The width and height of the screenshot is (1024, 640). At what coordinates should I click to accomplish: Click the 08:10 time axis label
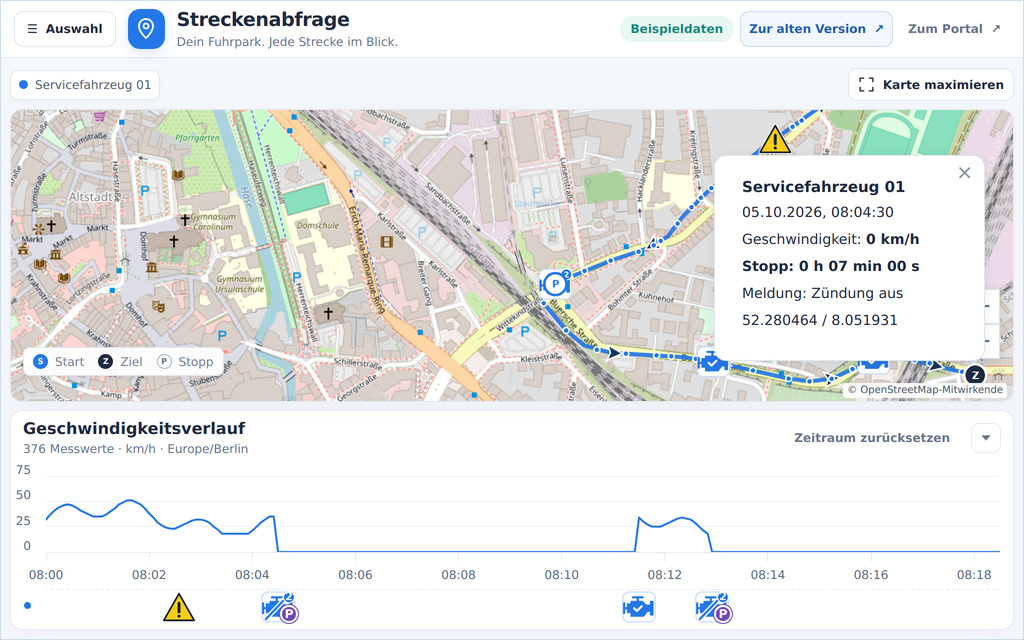562,575
